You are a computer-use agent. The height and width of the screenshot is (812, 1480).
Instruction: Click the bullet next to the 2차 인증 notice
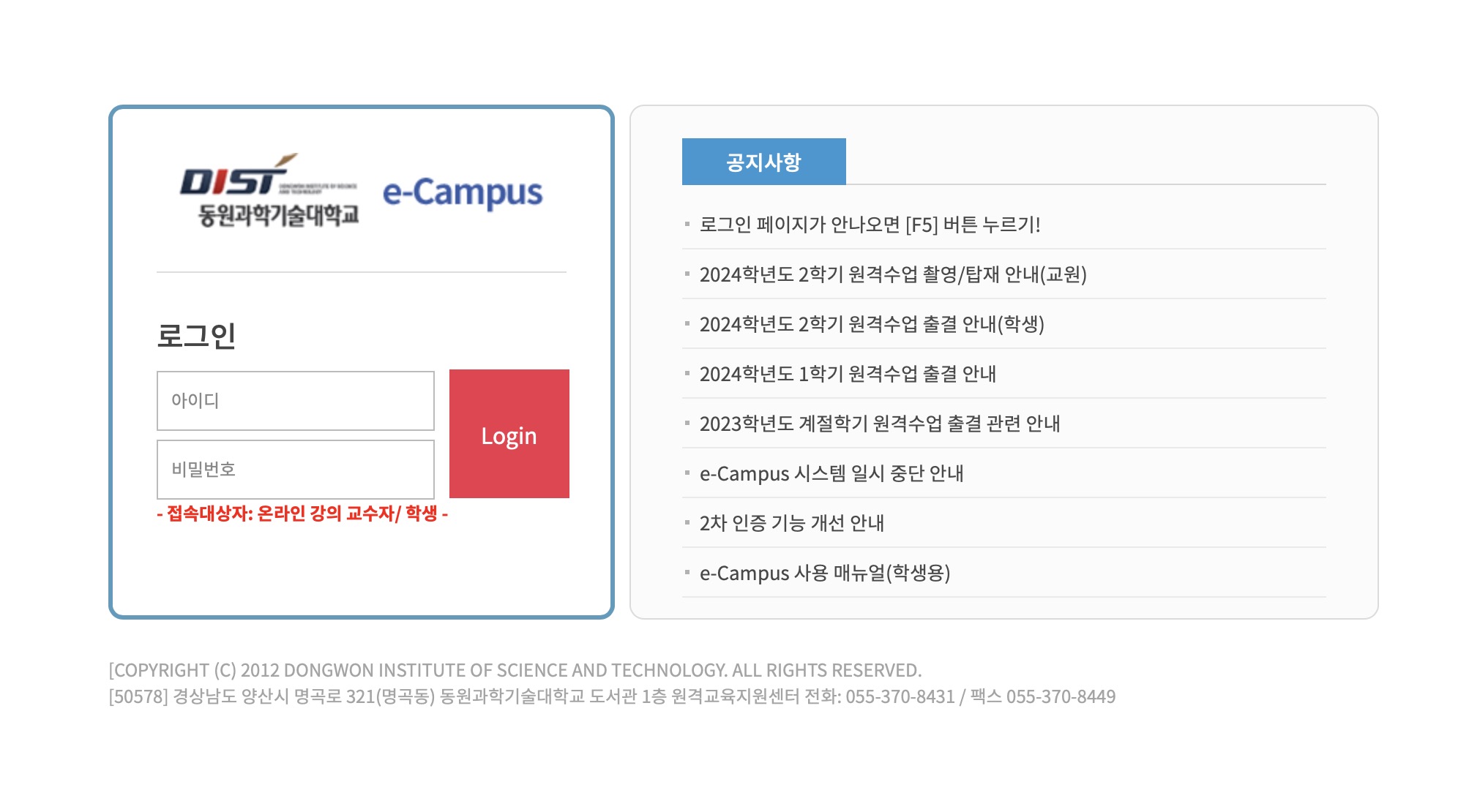coord(689,524)
